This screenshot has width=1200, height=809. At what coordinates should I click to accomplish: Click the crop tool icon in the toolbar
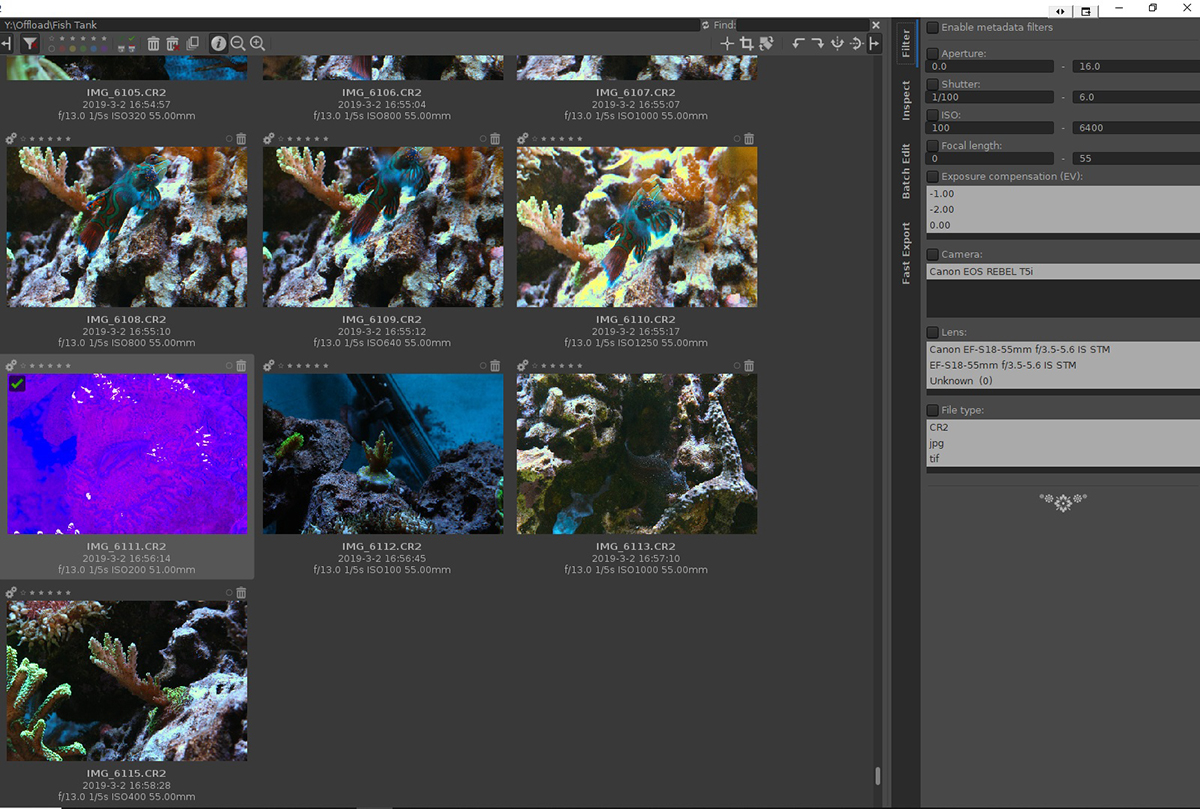tap(746, 43)
